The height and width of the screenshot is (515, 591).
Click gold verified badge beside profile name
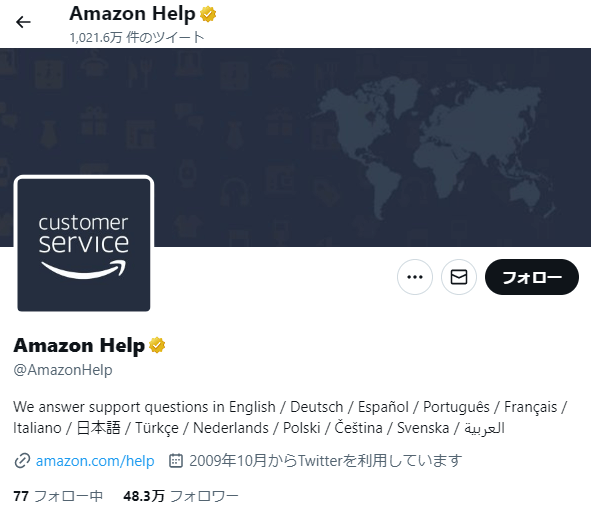point(157,345)
